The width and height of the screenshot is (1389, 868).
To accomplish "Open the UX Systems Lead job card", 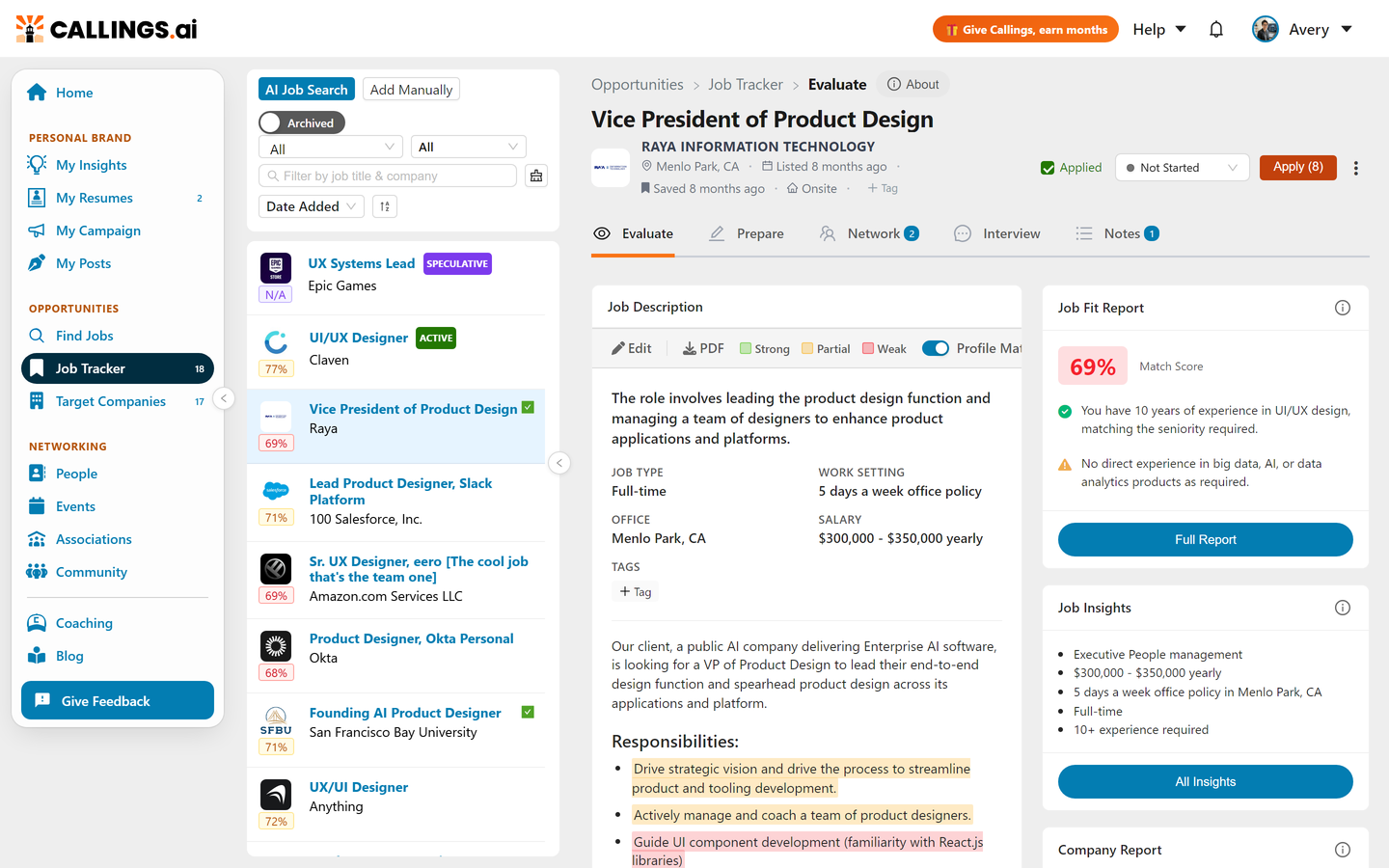I will coord(395,278).
